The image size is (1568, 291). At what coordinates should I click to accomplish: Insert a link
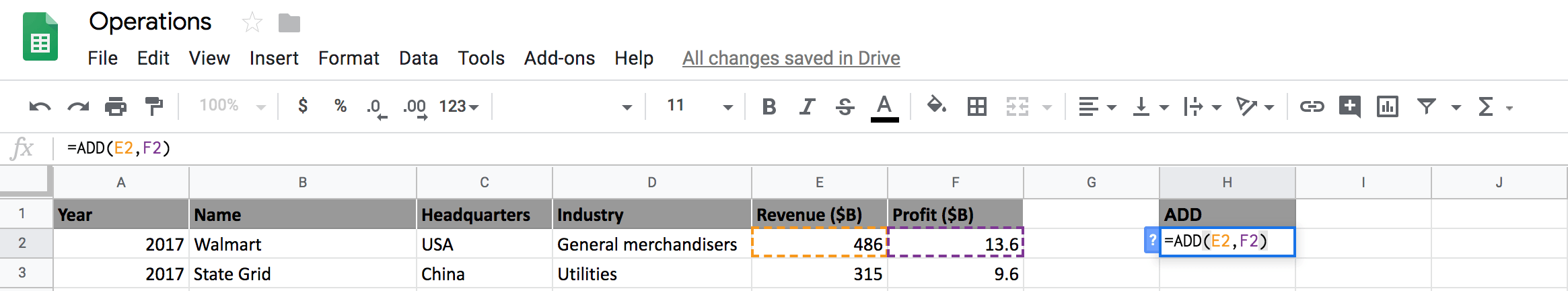coord(1312,106)
